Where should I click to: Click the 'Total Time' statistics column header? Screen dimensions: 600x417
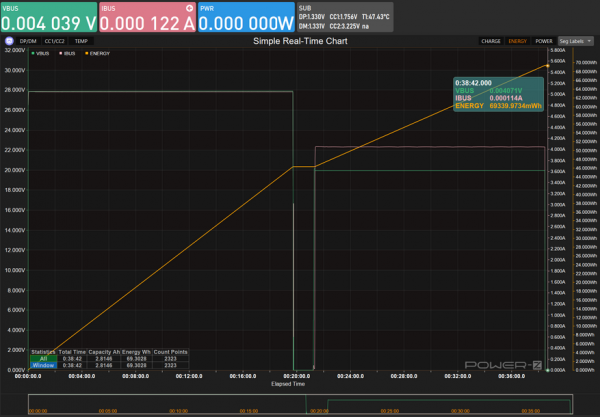(x=72, y=352)
